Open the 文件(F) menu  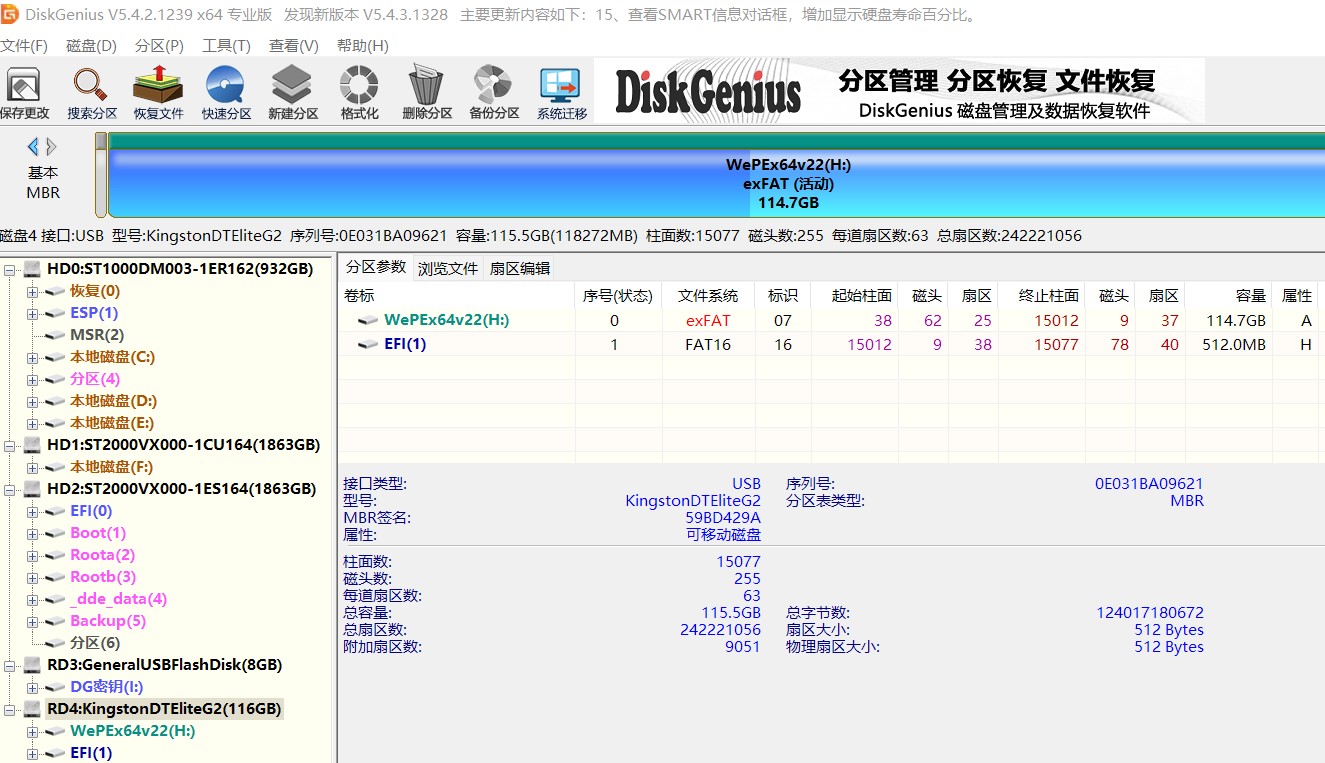[x=24, y=46]
